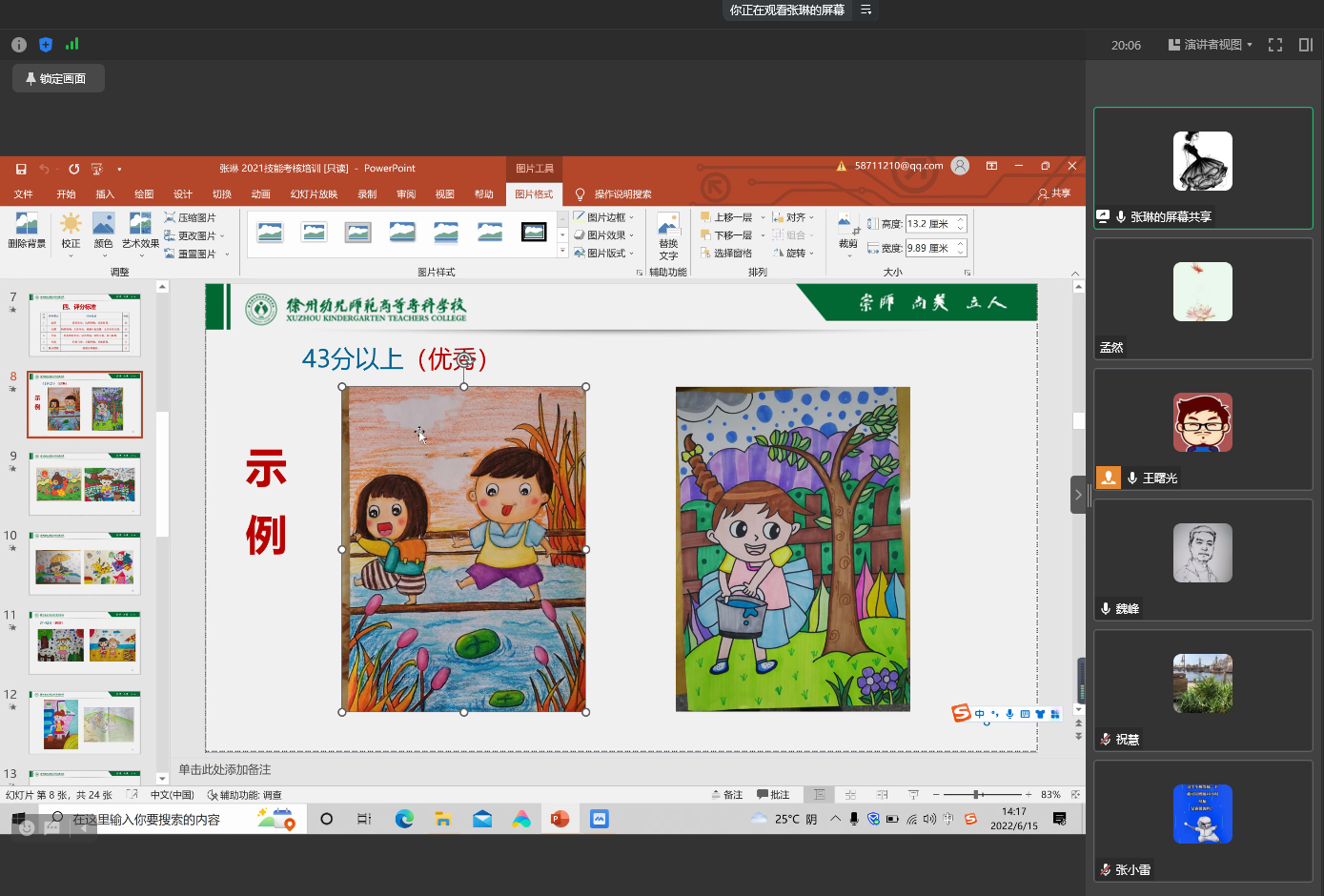Click the Redo/Repeat icon in quick access toolbar
The image size is (1324, 896).
point(73,169)
